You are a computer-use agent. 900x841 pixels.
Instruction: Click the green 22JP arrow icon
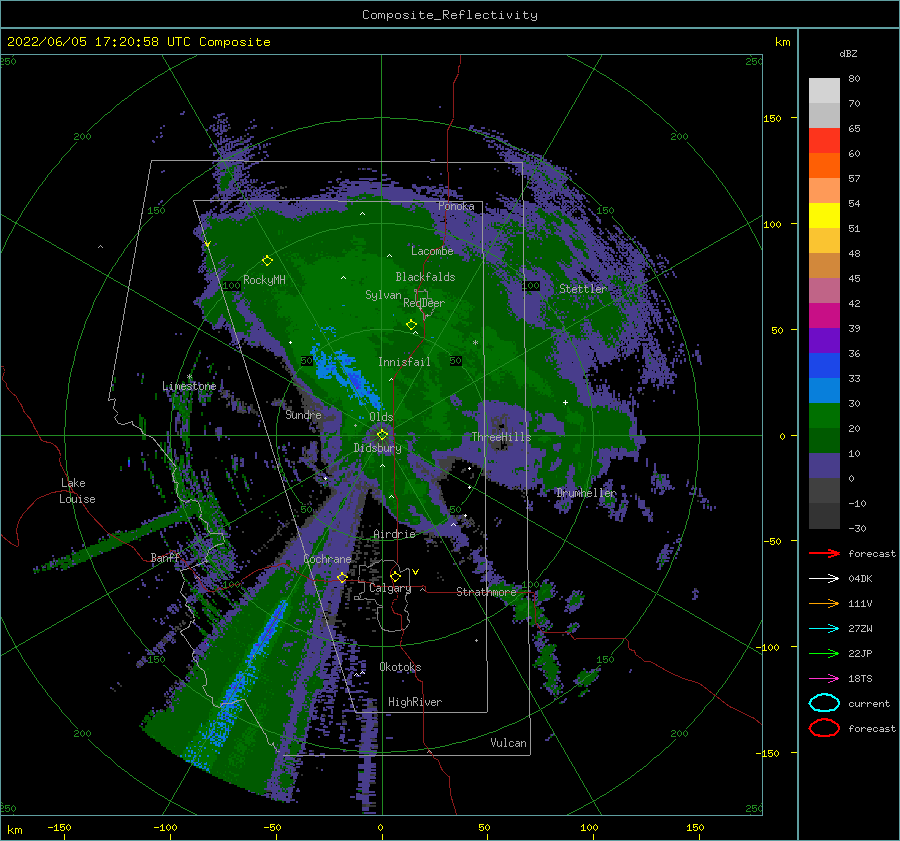click(x=824, y=653)
